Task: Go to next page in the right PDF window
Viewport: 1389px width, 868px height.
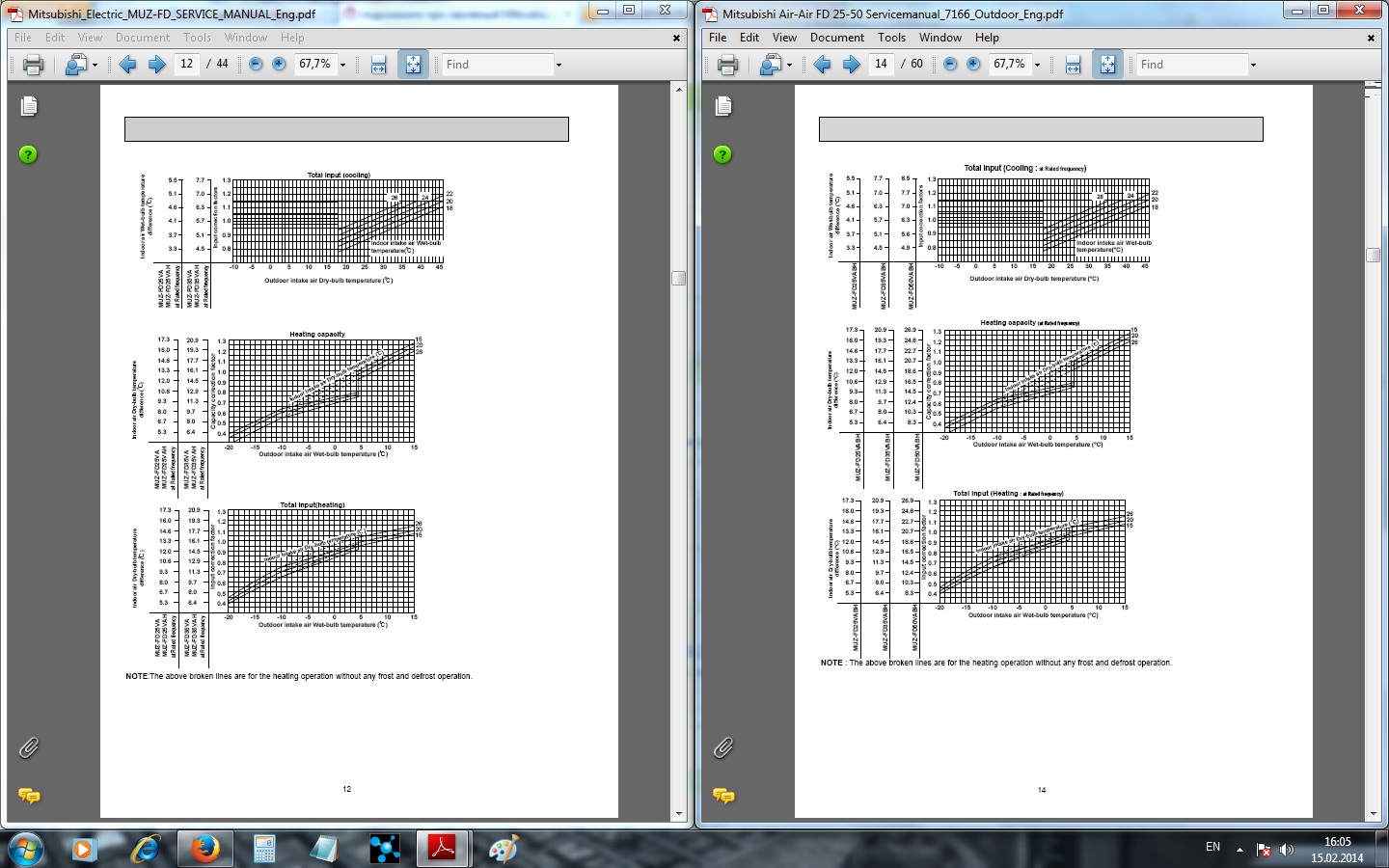Action: click(x=851, y=65)
